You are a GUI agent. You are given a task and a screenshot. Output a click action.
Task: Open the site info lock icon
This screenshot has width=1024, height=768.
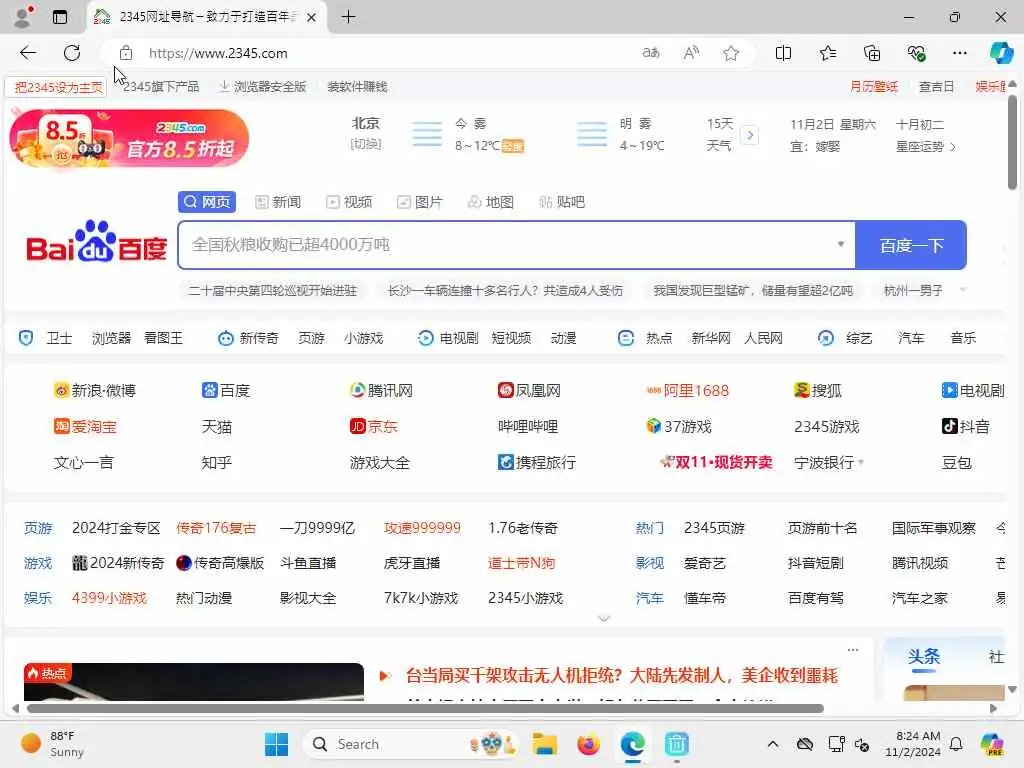126,53
